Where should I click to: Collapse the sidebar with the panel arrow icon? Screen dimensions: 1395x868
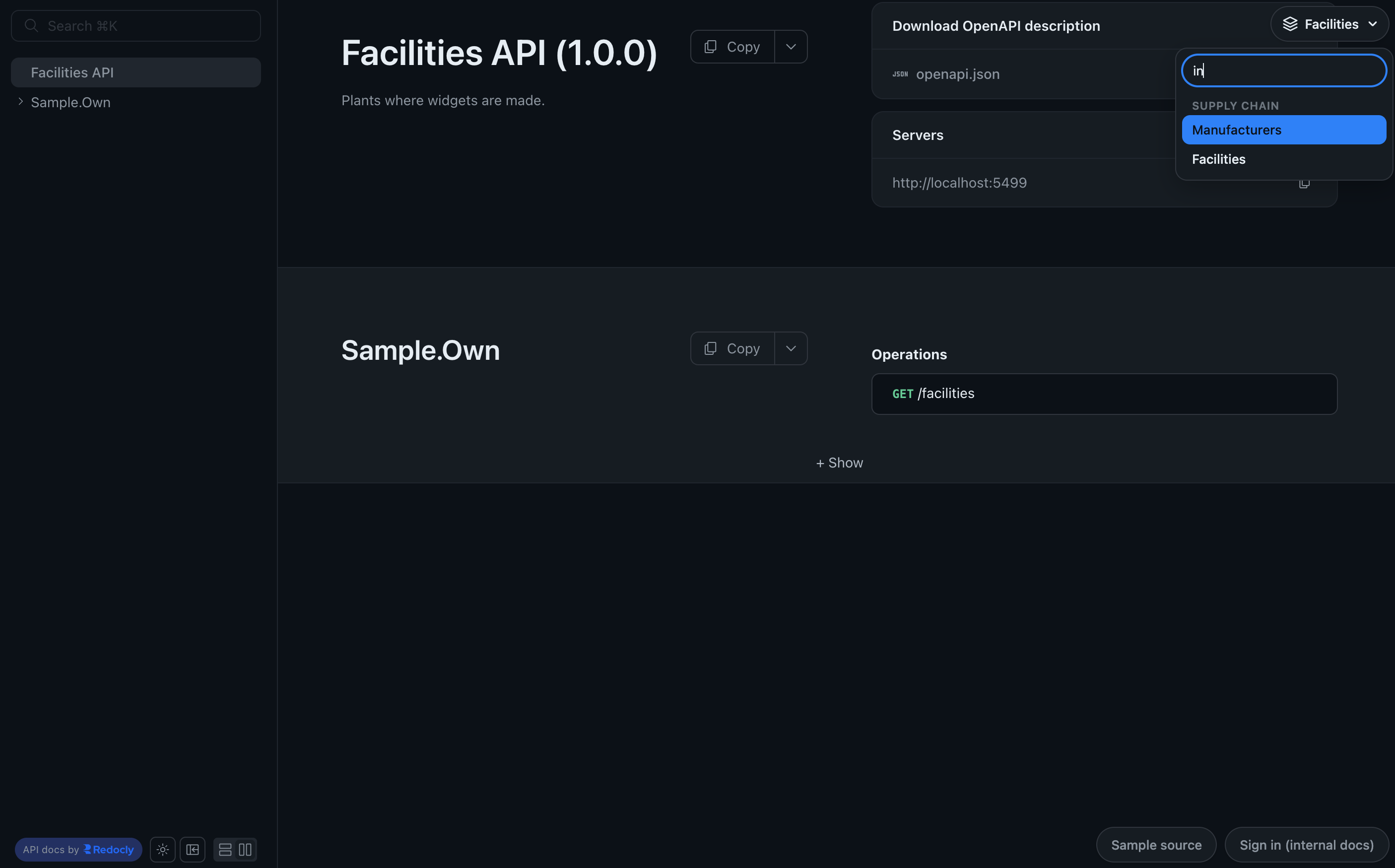pyautogui.click(x=193, y=850)
